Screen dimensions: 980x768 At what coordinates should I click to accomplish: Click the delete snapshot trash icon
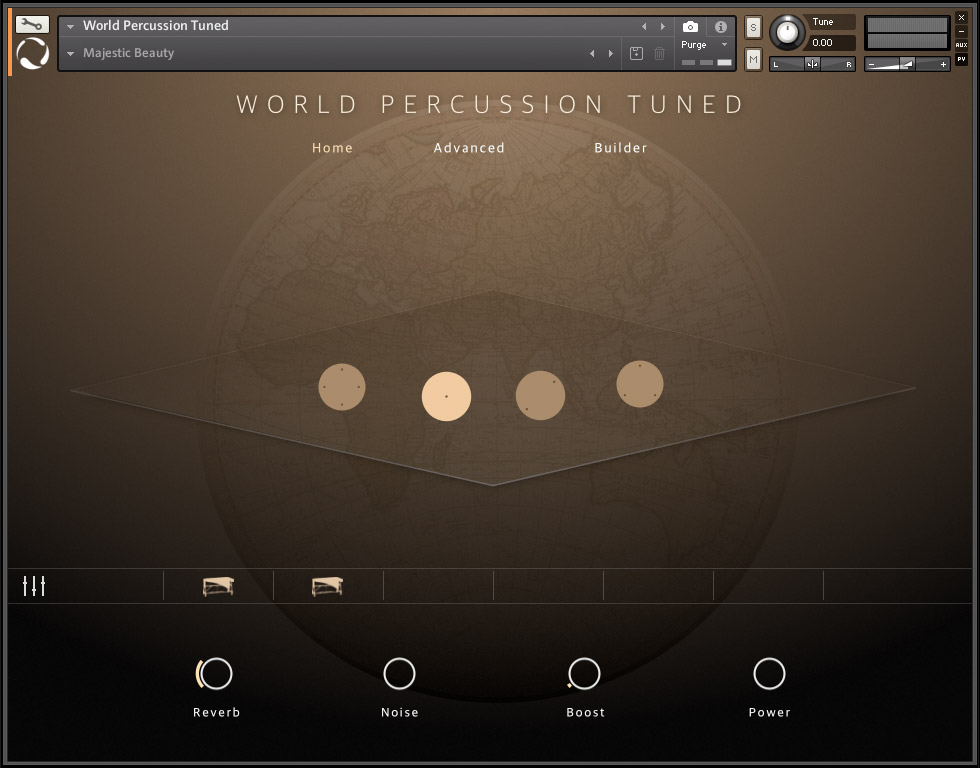point(658,53)
